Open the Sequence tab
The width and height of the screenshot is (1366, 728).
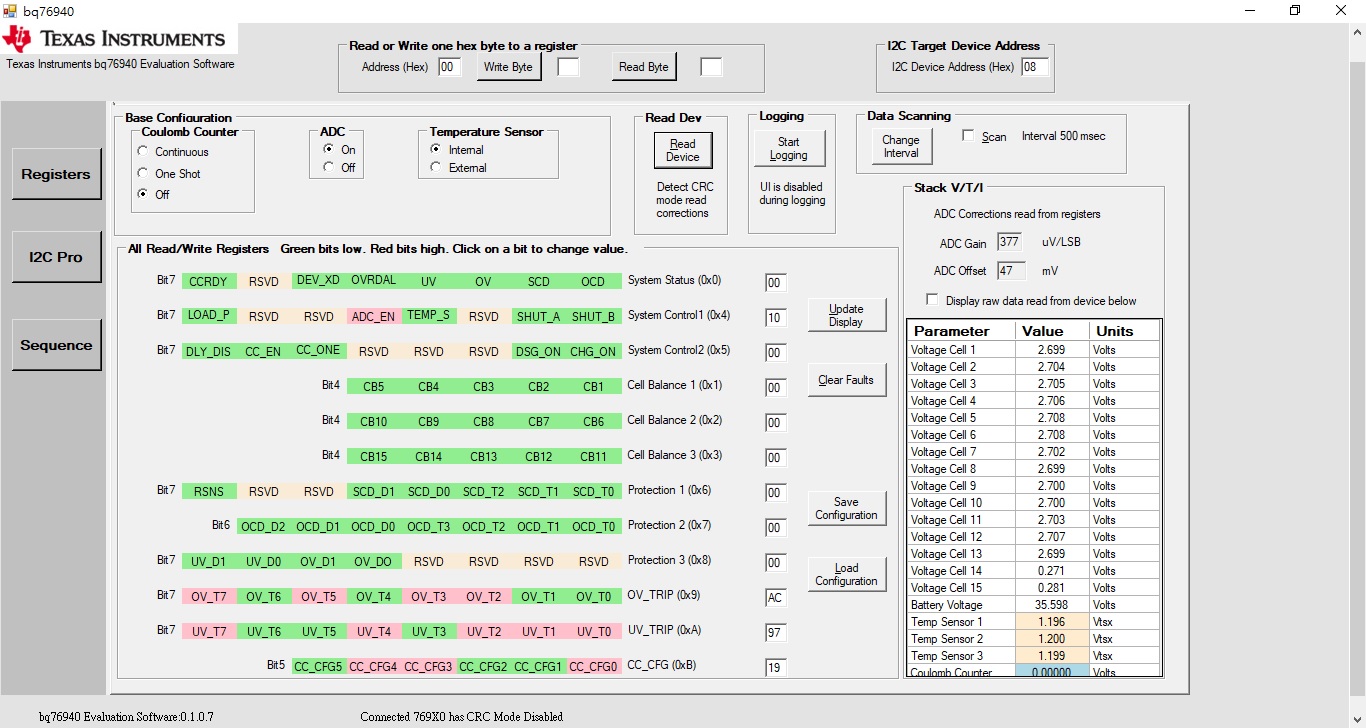coord(56,345)
